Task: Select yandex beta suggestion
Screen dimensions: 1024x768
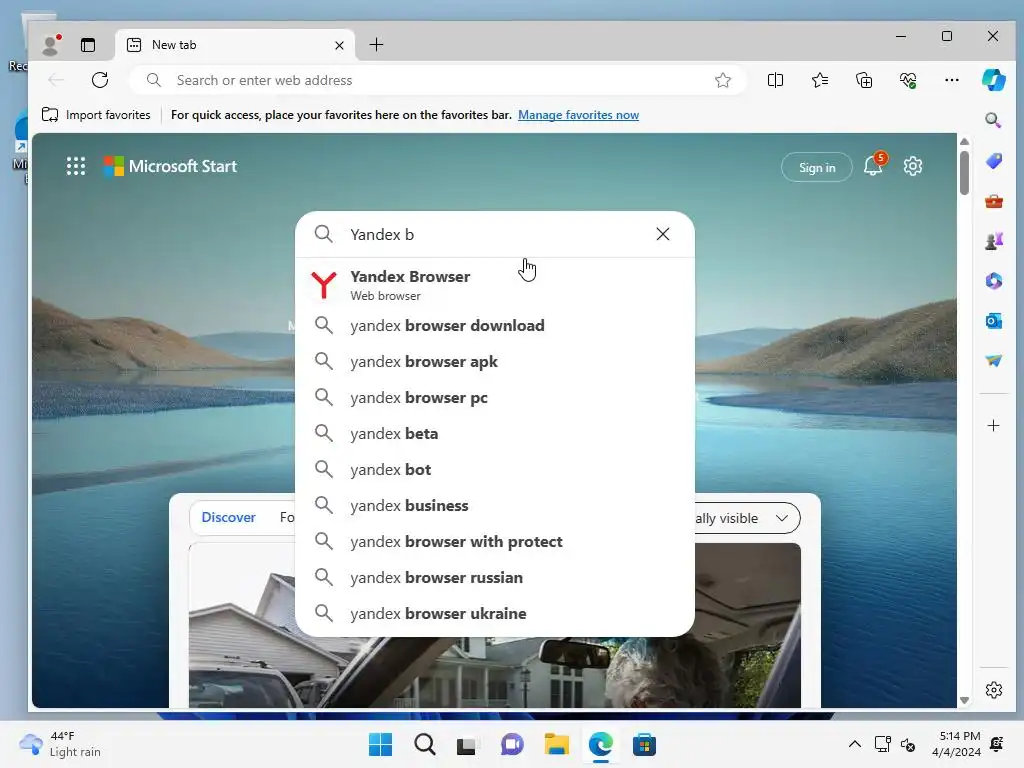Action: point(495,433)
